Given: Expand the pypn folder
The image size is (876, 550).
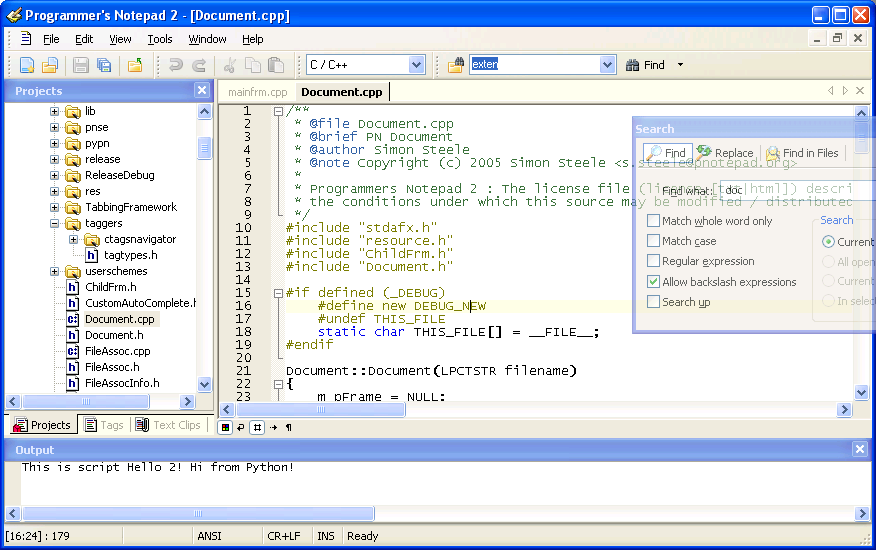Looking at the screenshot, I should [x=54, y=144].
